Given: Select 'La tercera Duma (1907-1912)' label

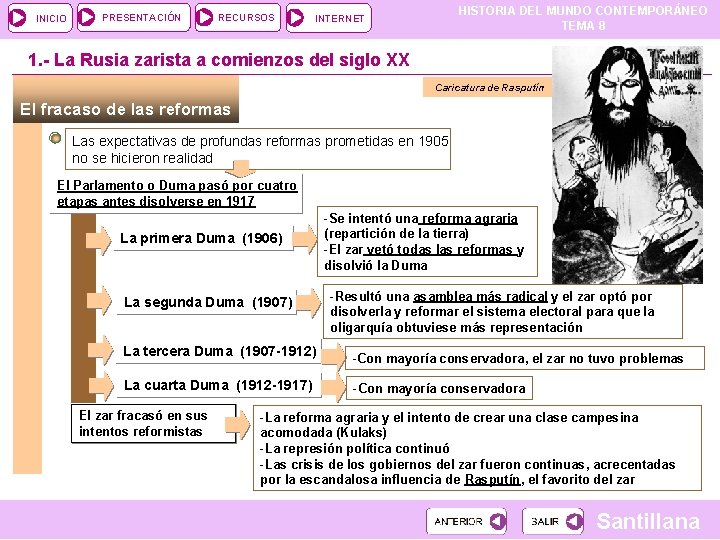Looking at the screenshot, I should pyautogui.click(x=219, y=352).
